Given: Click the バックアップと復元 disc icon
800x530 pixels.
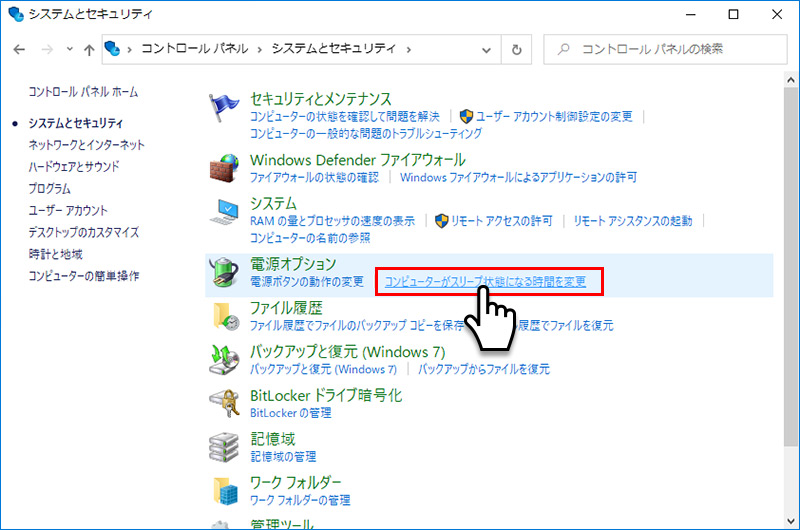Looking at the screenshot, I should pos(224,360).
